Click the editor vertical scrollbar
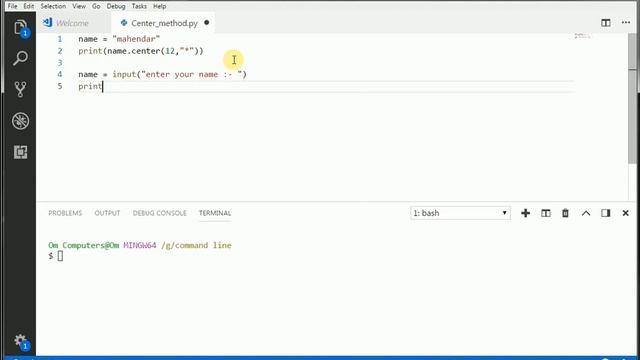The height and width of the screenshot is (360, 640). pyautogui.click(x=632, y=98)
